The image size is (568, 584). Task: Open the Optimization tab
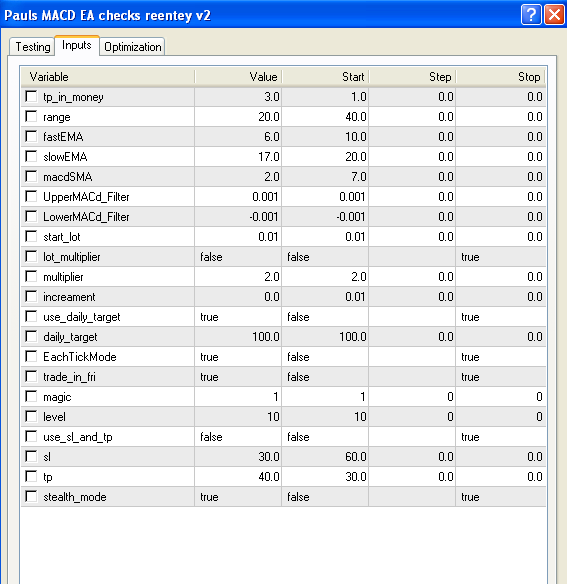click(133, 47)
